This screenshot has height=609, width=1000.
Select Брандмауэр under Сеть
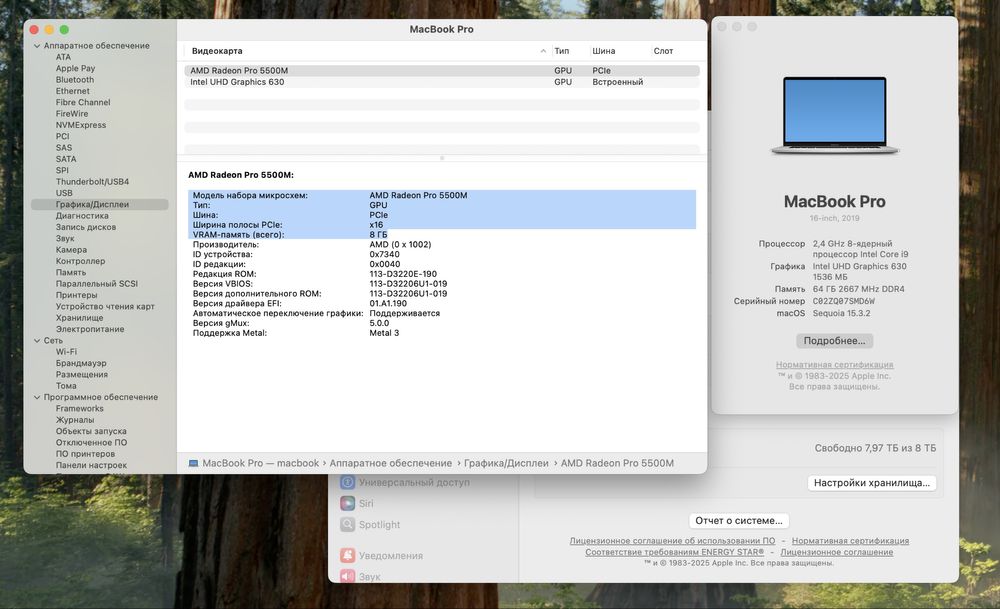[x=81, y=363]
